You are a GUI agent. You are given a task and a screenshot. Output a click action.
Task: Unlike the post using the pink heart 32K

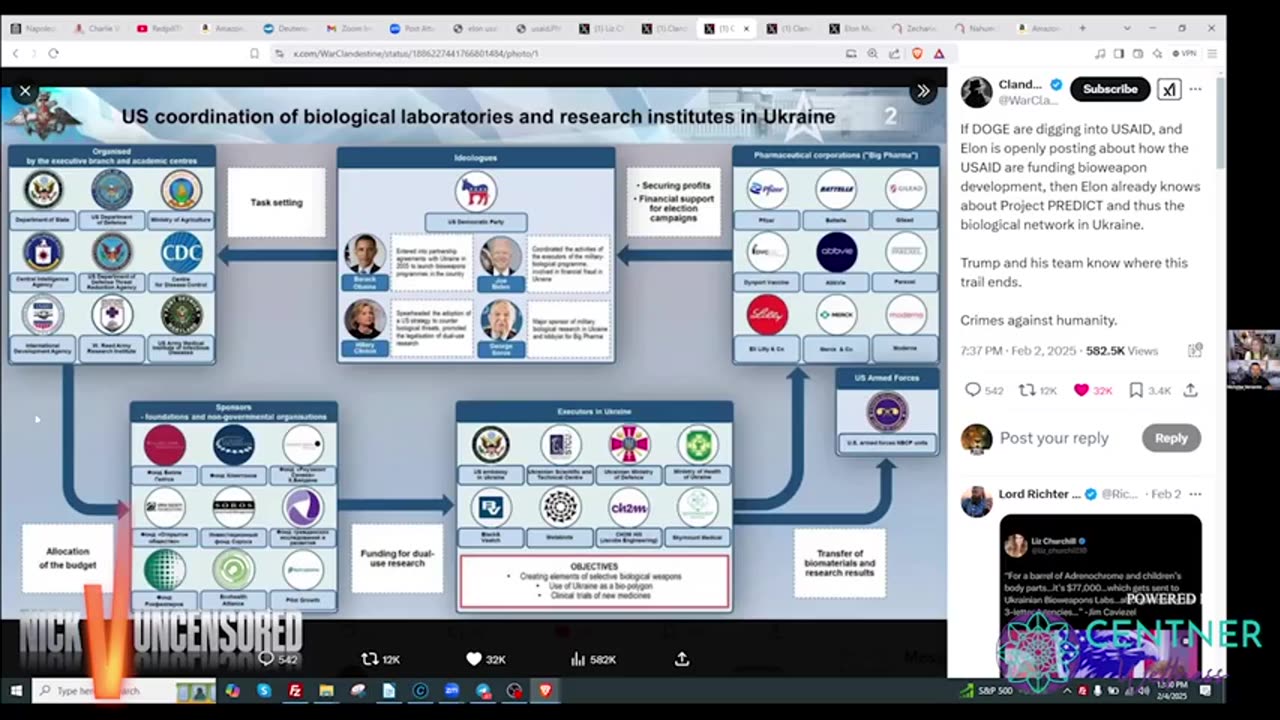[x=1081, y=390]
